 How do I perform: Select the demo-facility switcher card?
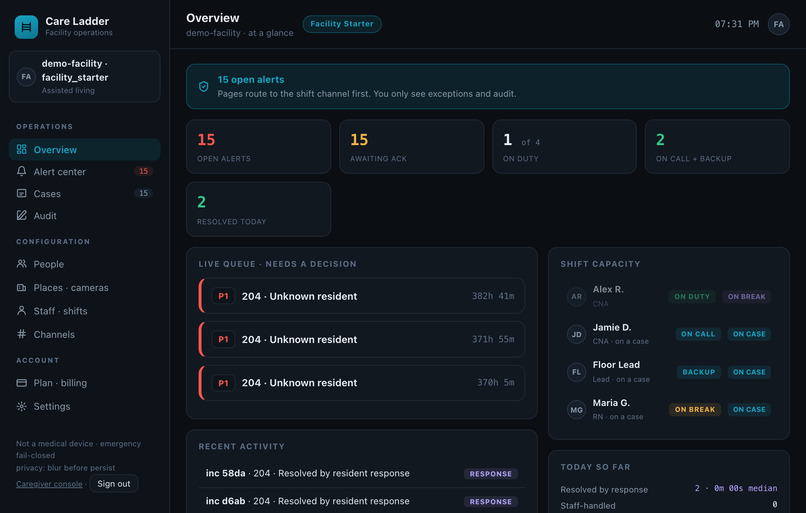tap(85, 77)
